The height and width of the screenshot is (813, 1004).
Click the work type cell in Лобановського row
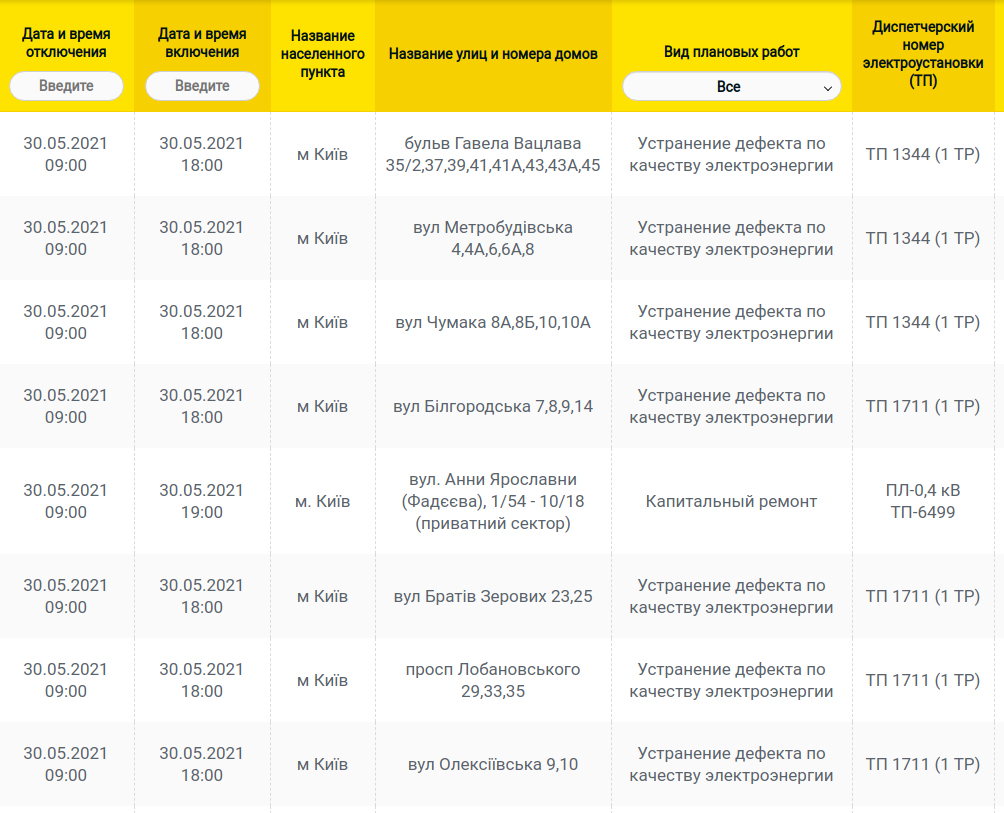pyautogui.click(x=731, y=680)
